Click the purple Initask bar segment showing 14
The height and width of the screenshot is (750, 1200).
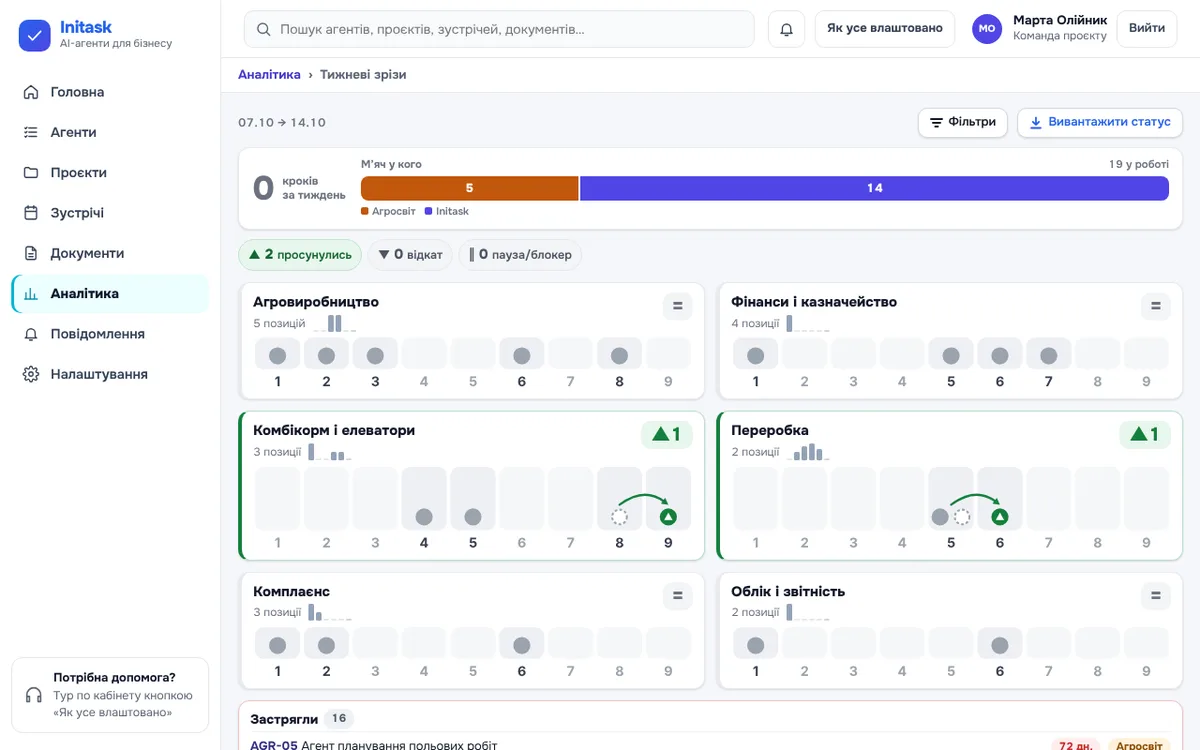tap(875, 188)
